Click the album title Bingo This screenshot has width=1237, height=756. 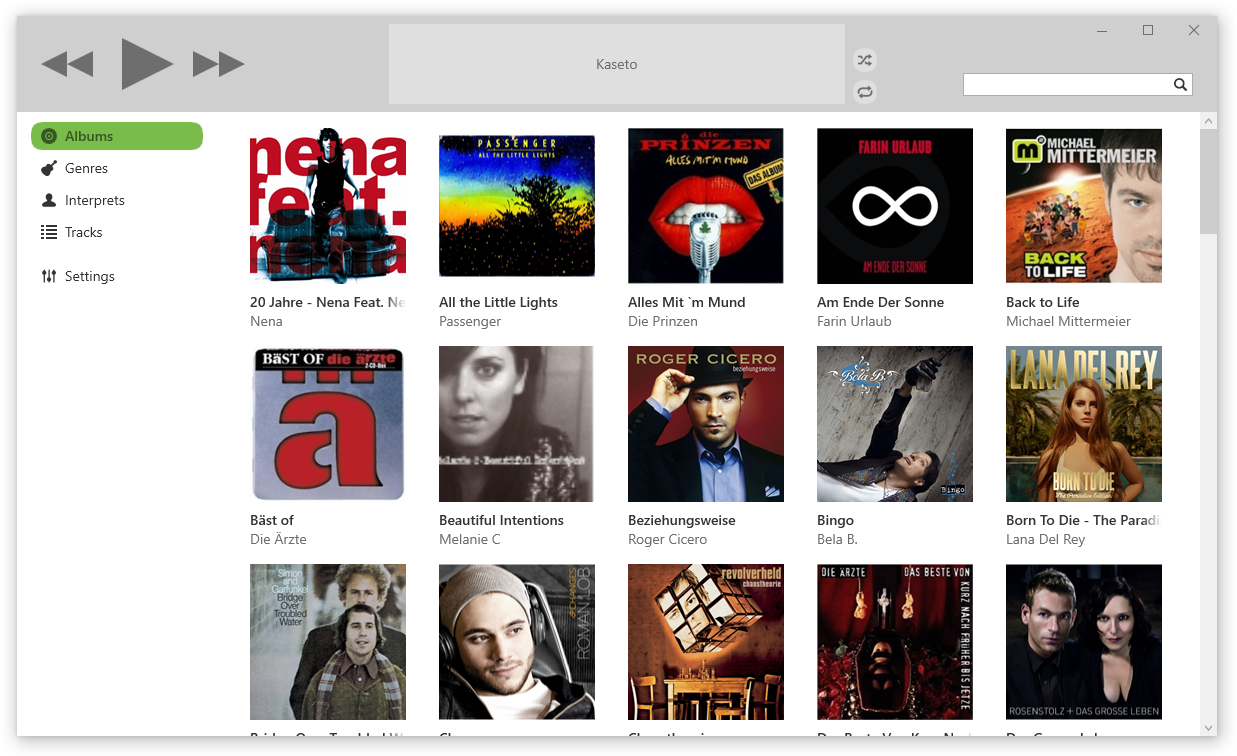(835, 521)
